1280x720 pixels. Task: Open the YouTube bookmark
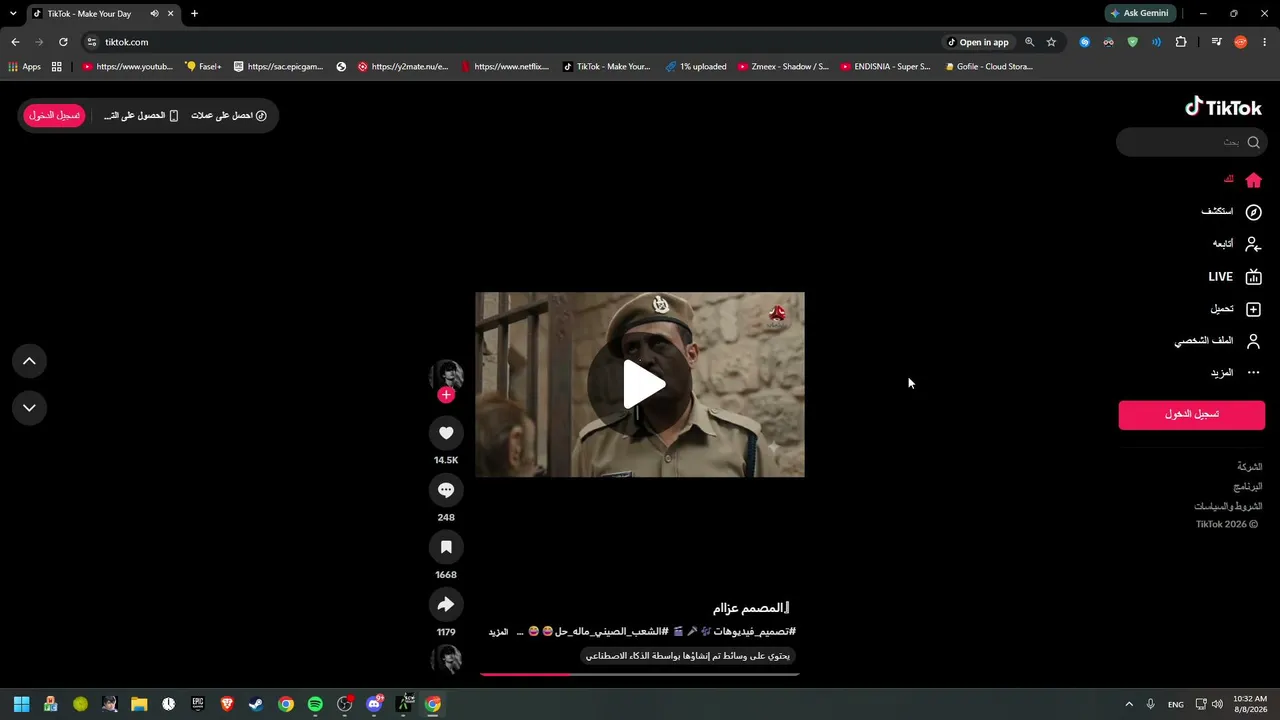[x=127, y=67]
